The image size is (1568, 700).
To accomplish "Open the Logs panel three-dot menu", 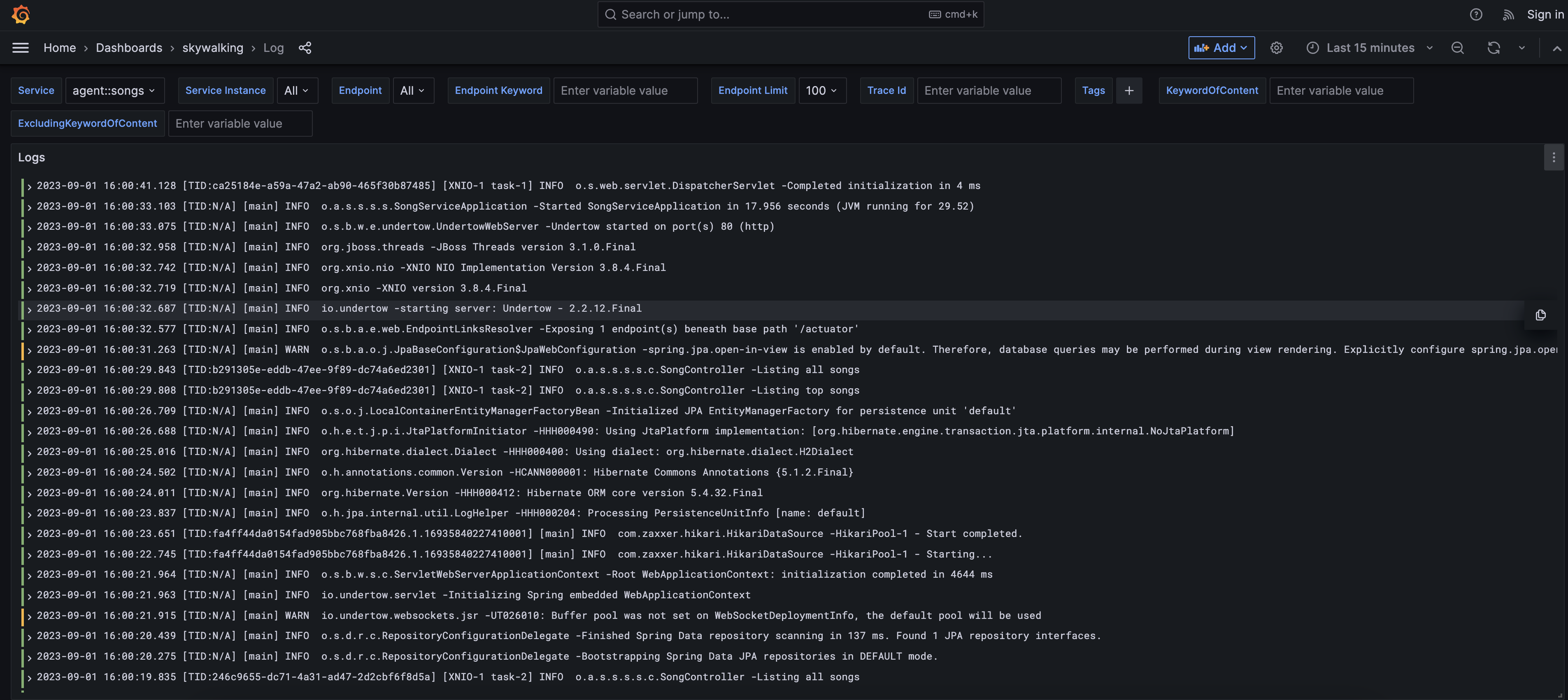I will tap(1554, 158).
